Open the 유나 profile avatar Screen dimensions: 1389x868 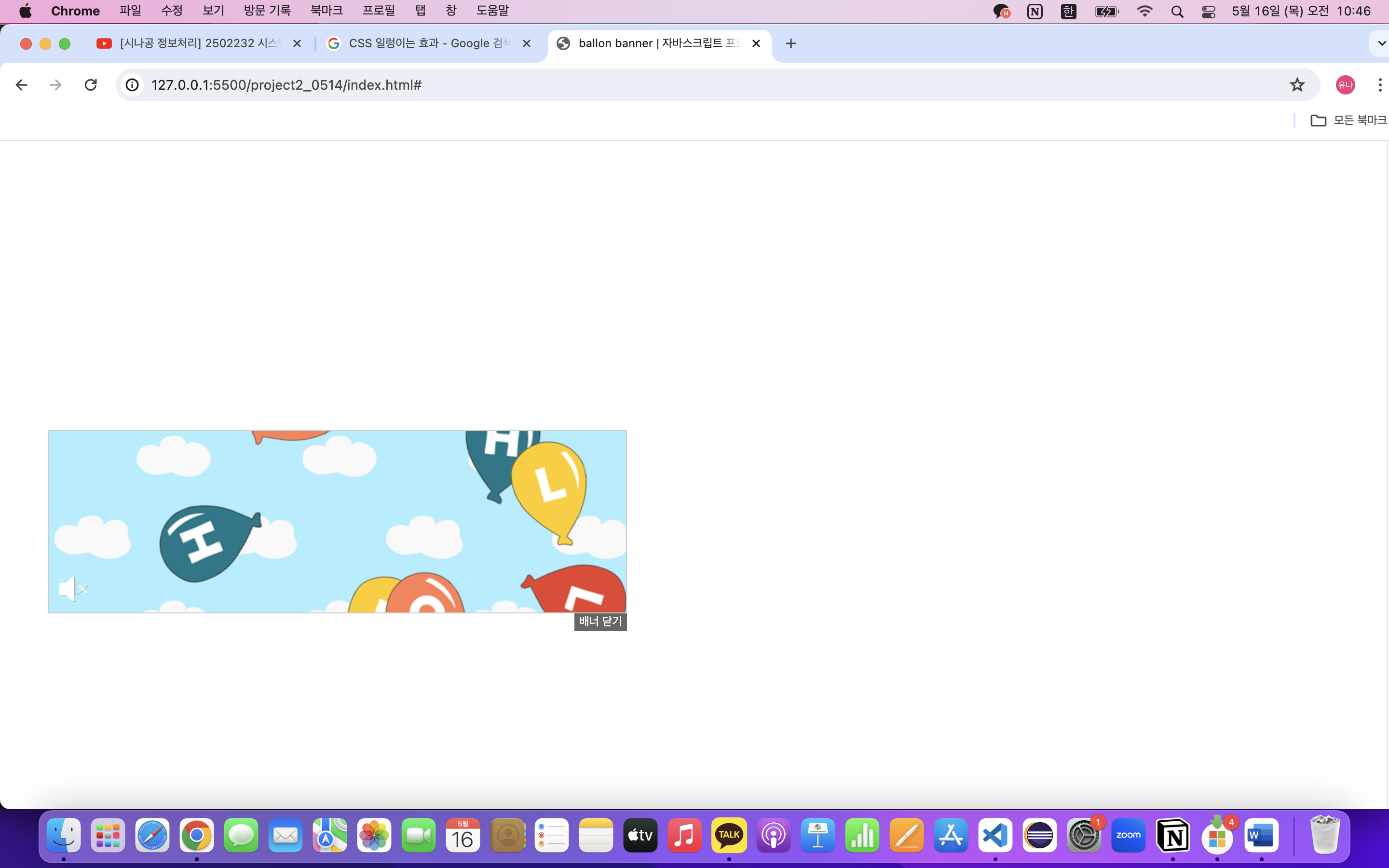[x=1345, y=85]
